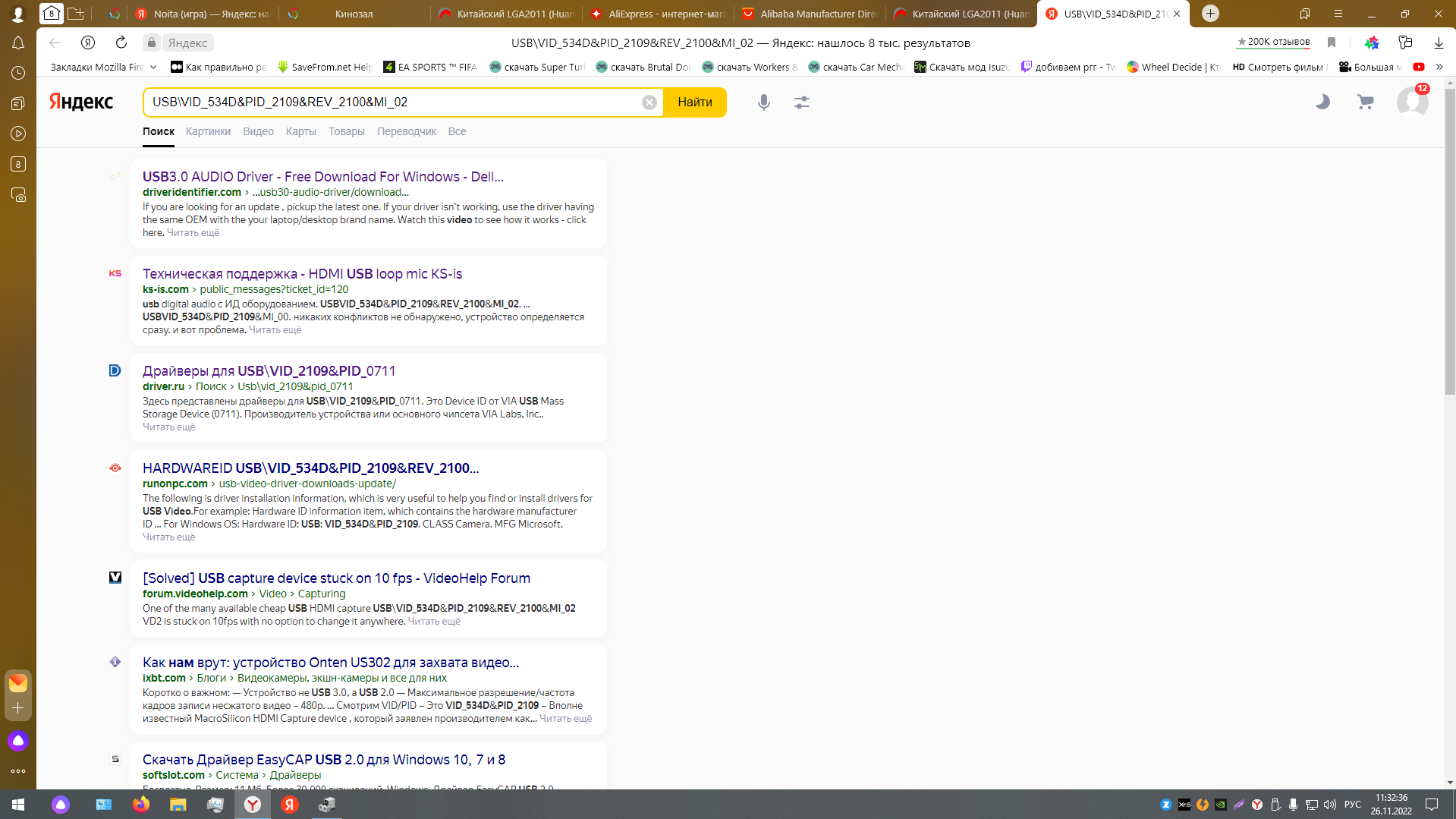This screenshot has height=819, width=1456.
Task: Open the 200K отзывов site reviews
Action: click(x=1274, y=42)
